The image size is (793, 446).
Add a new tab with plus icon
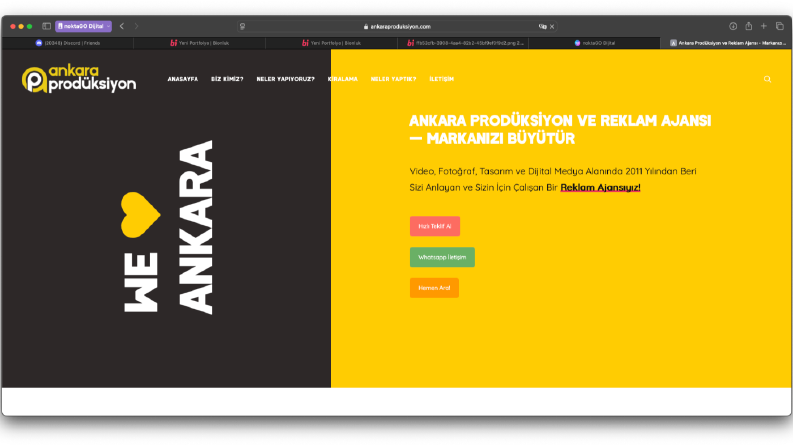coord(764,26)
